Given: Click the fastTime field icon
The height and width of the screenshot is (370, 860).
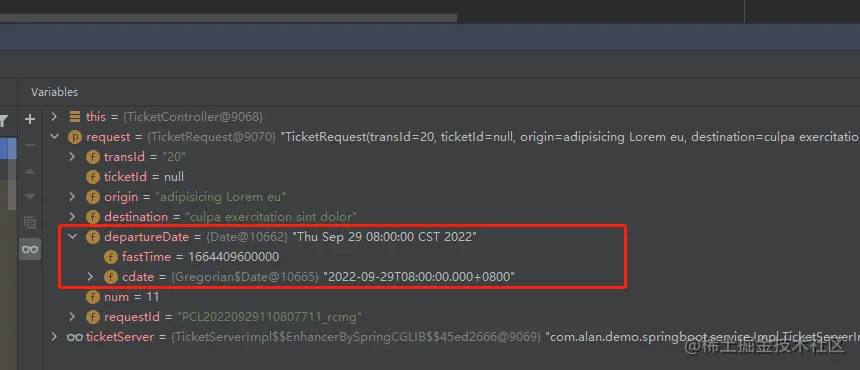Looking at the screenshot, I should coord(111,257).
